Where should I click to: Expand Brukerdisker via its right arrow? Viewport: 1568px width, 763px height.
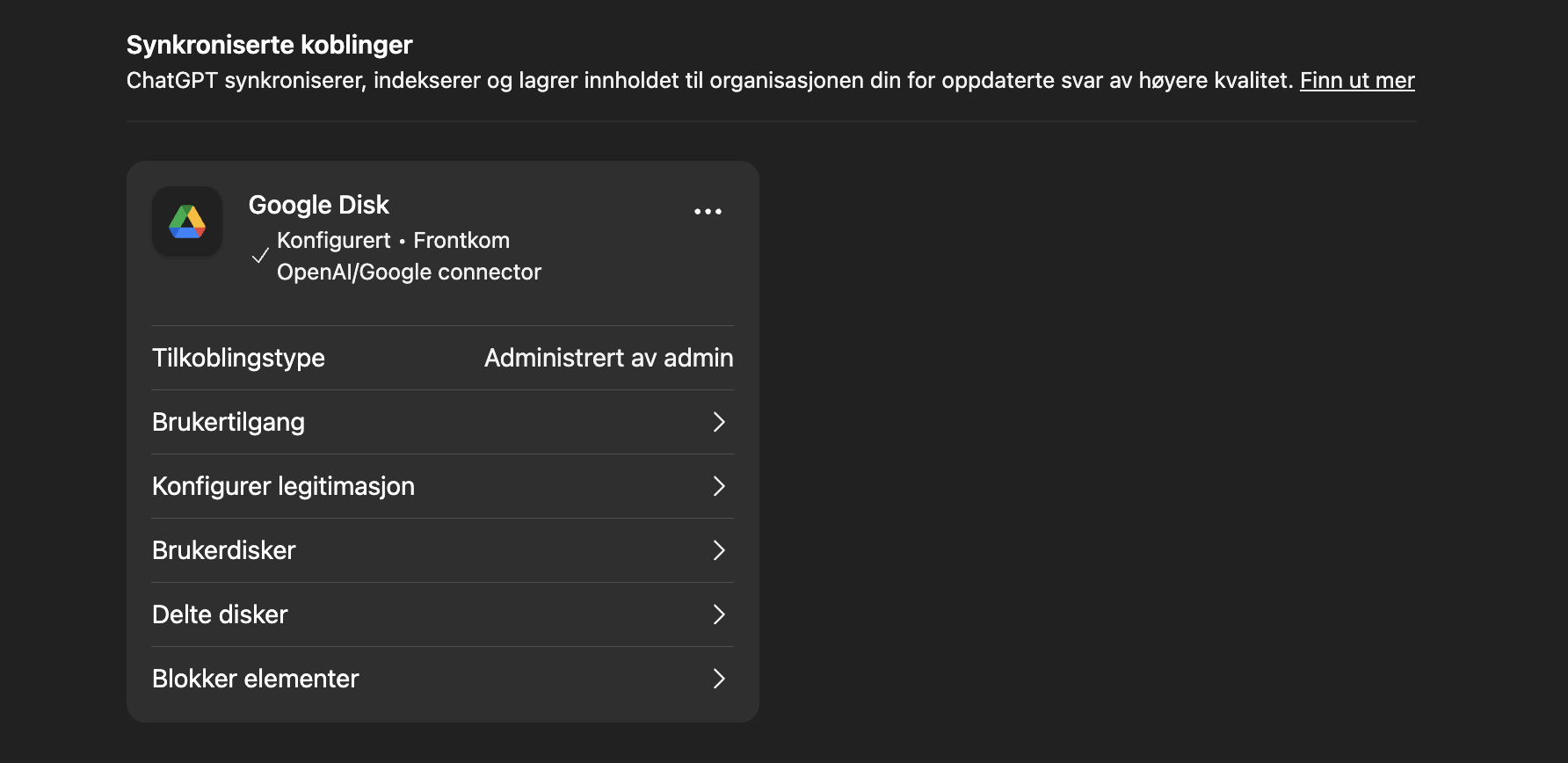click(718, 550)
